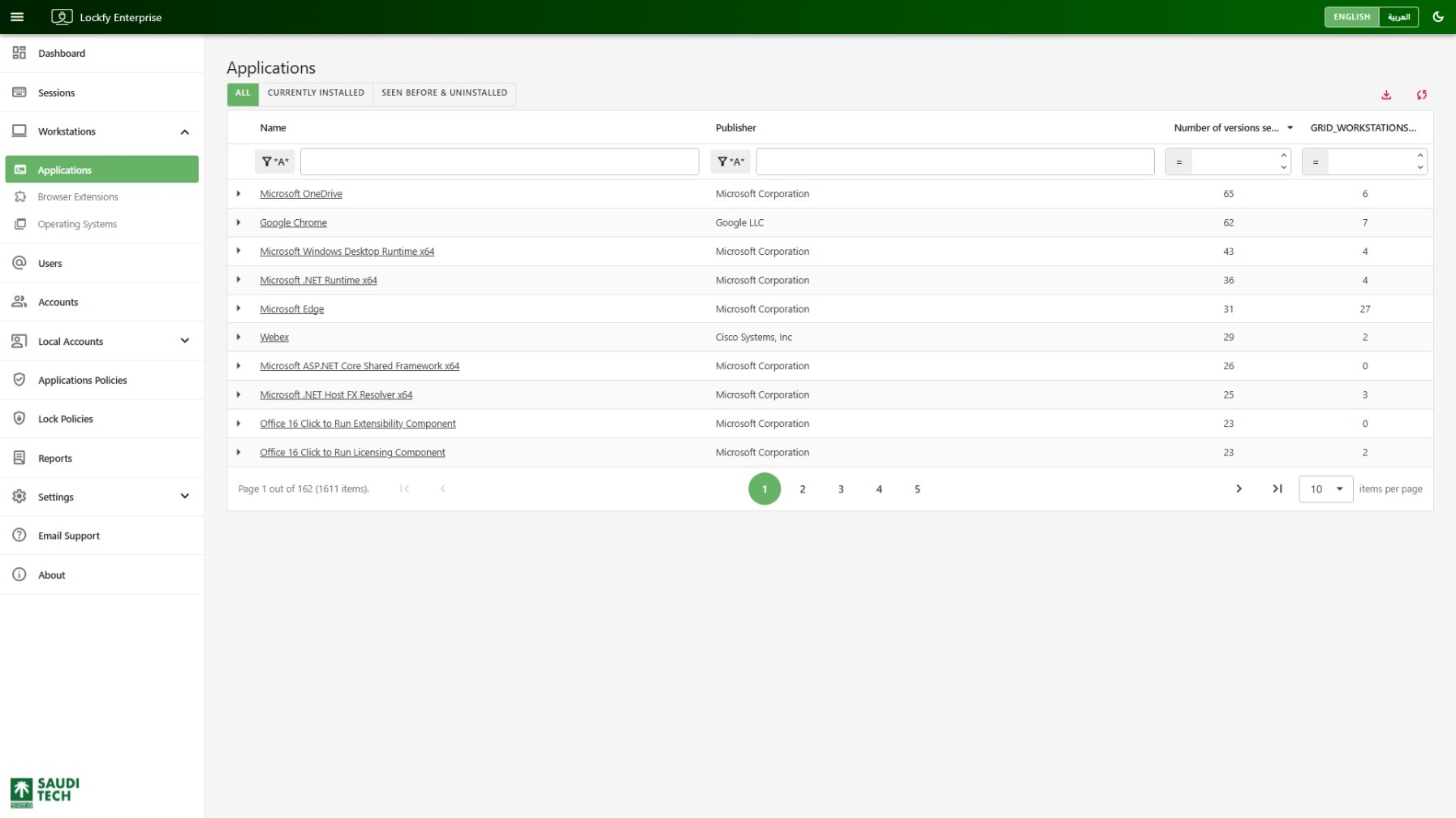Click the Lock Policies shield icon
This screenshot has width=1456, height=818.
coord(19,419)
